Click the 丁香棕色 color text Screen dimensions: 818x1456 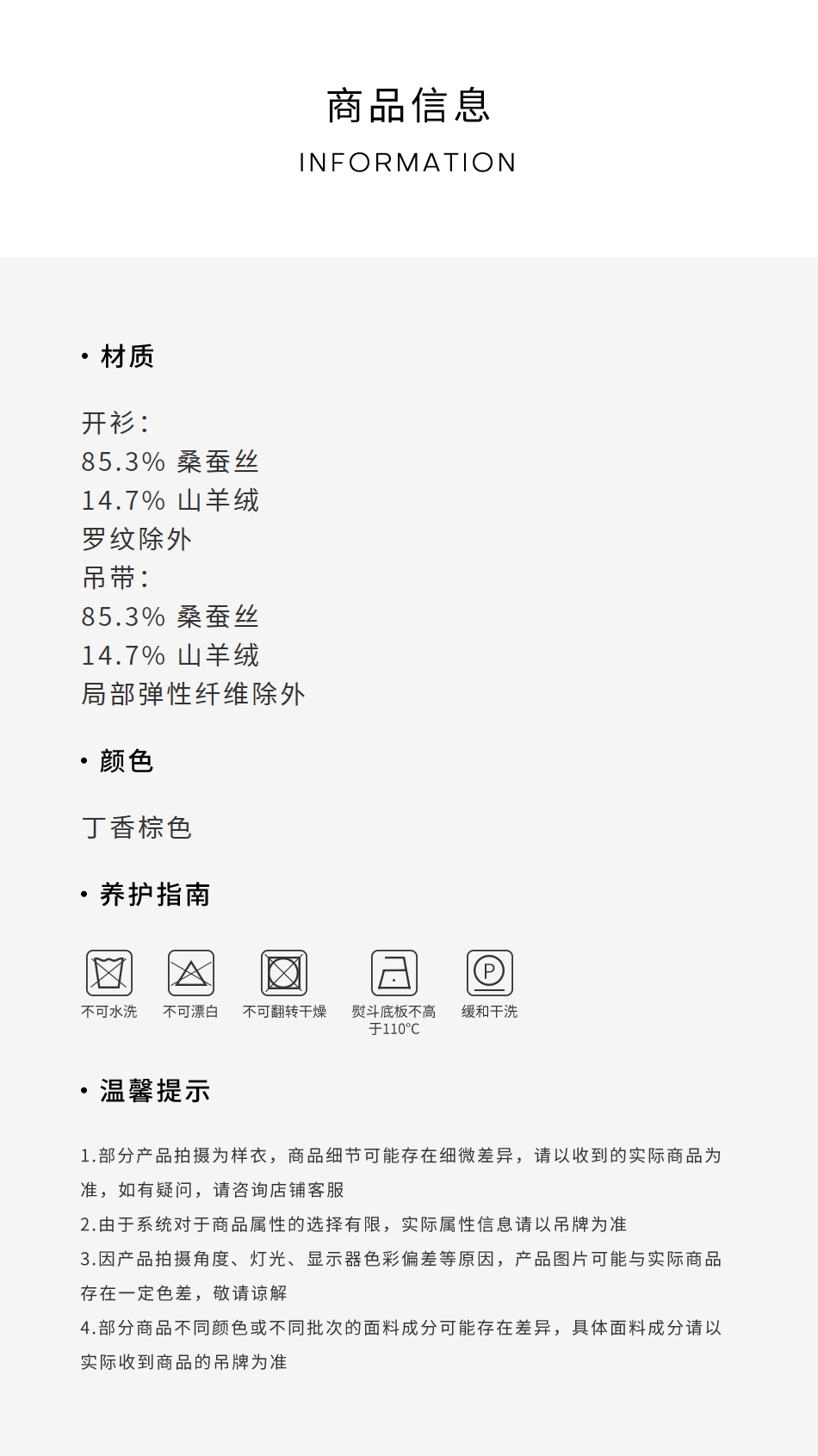[x=137, y=828]
